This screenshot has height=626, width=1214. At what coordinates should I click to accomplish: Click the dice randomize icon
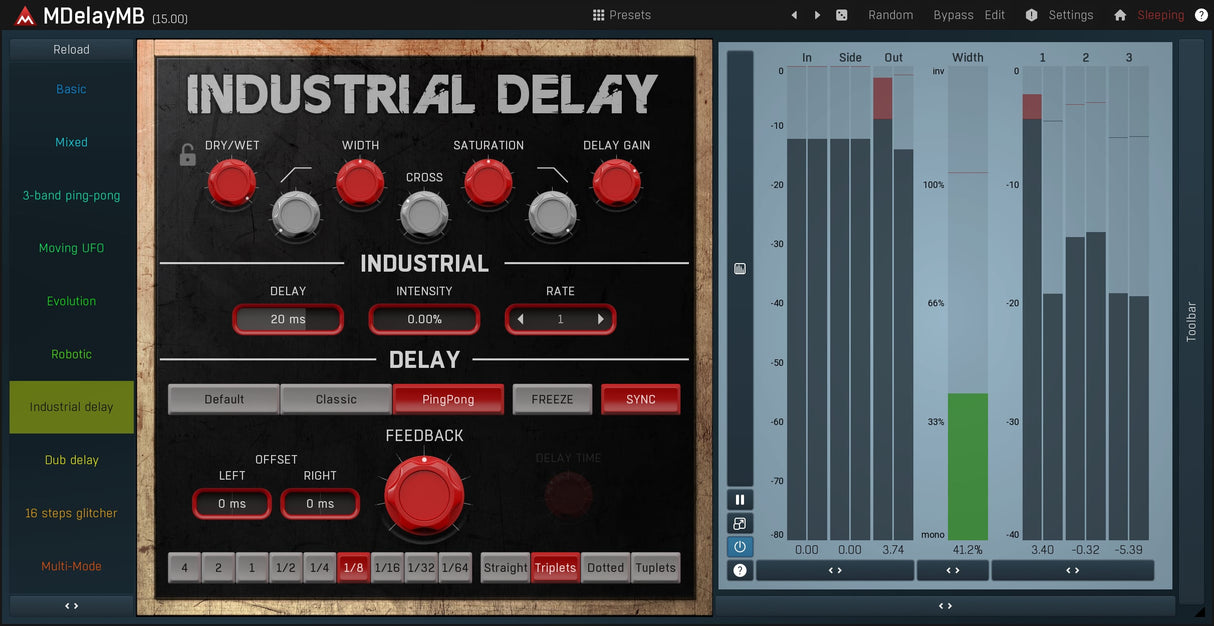coord(842,15)
